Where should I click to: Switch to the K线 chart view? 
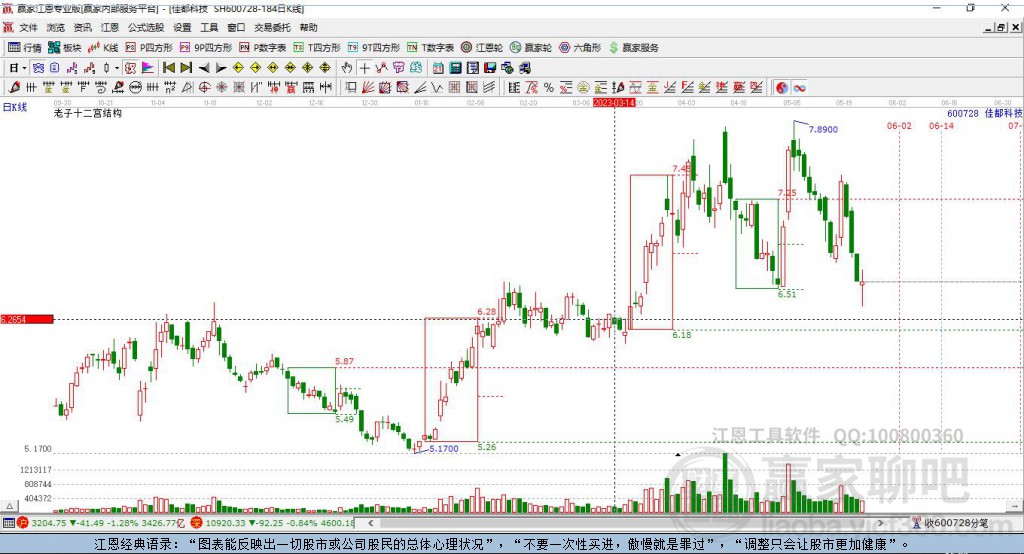pyautogui.click(x=103, y=48)
